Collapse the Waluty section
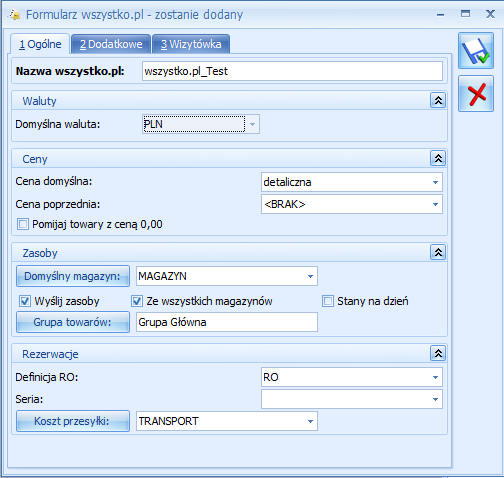Viewport: 504px width, 478px height. 438,100
